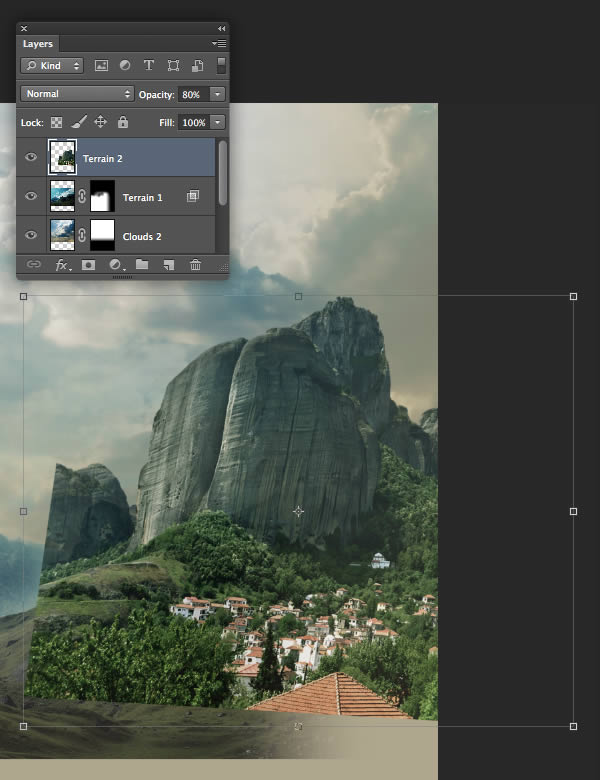
Task: Click the middle-right transform handle
Action: [573, 511]
